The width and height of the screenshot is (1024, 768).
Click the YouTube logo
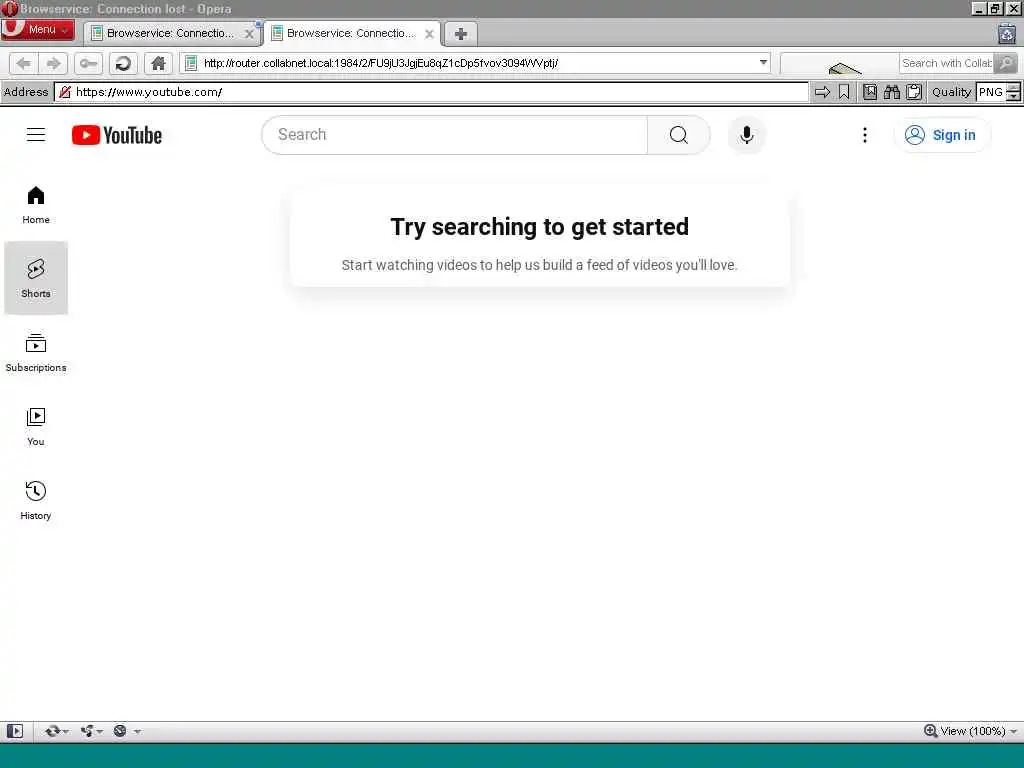117,135
